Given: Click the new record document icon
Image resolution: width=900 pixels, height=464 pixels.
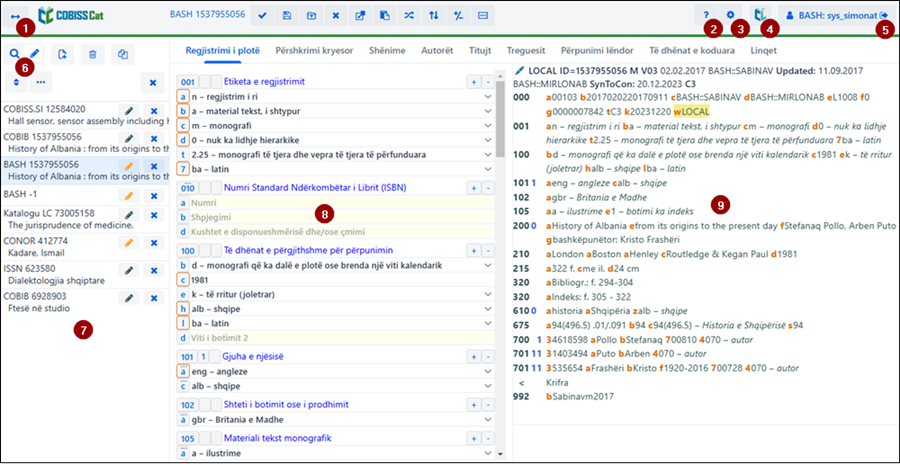Looking at the screenshot, I should [63, 54].
